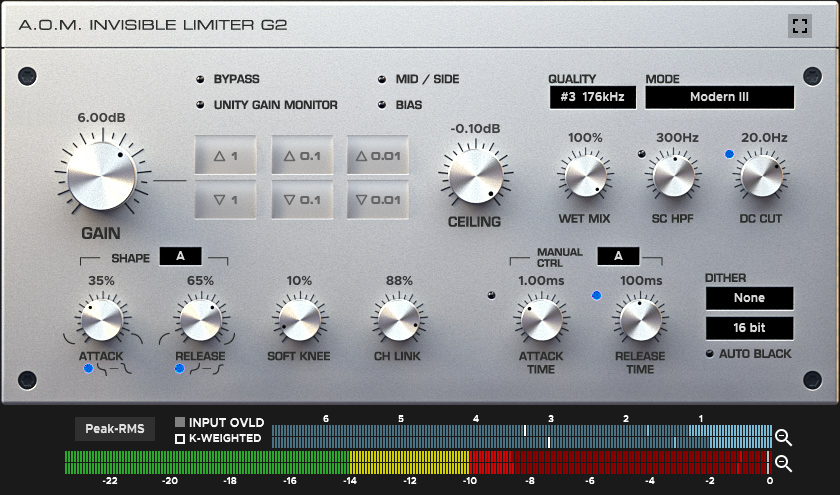Click the gain reduction meter bars
Image resolution: width=840 pixels, height=495 pixels.
[x=522, y=437]
